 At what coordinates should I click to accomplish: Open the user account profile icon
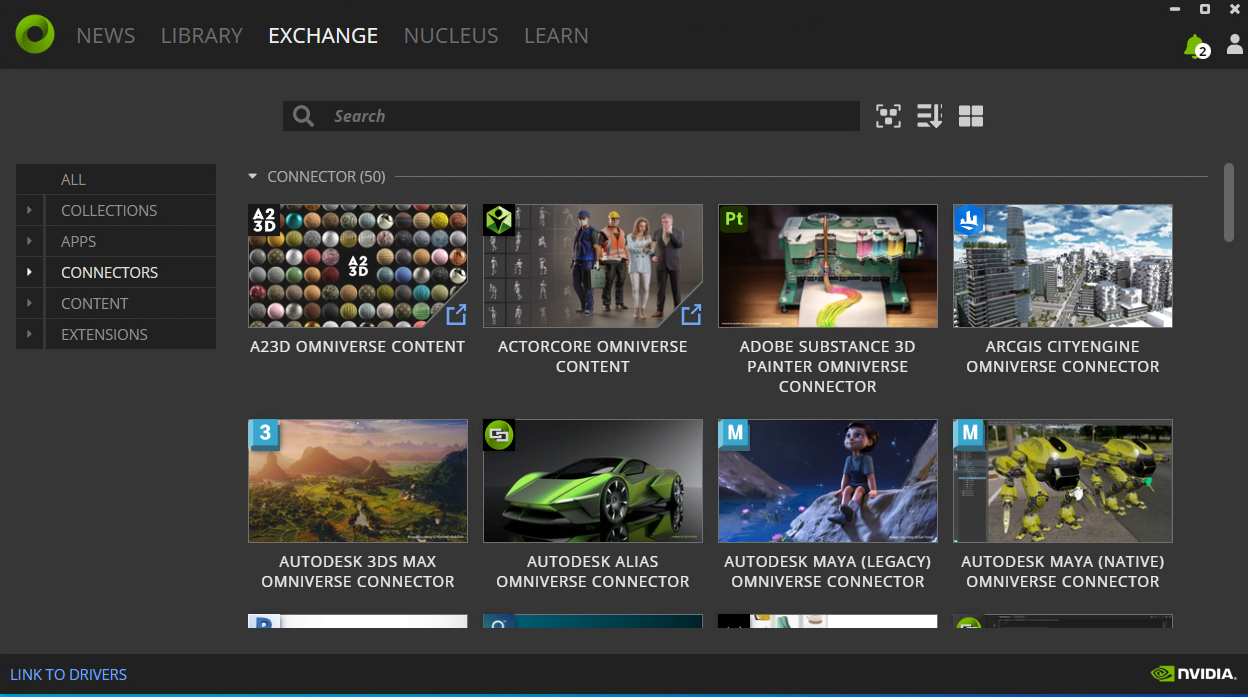tap(1235, 45)
